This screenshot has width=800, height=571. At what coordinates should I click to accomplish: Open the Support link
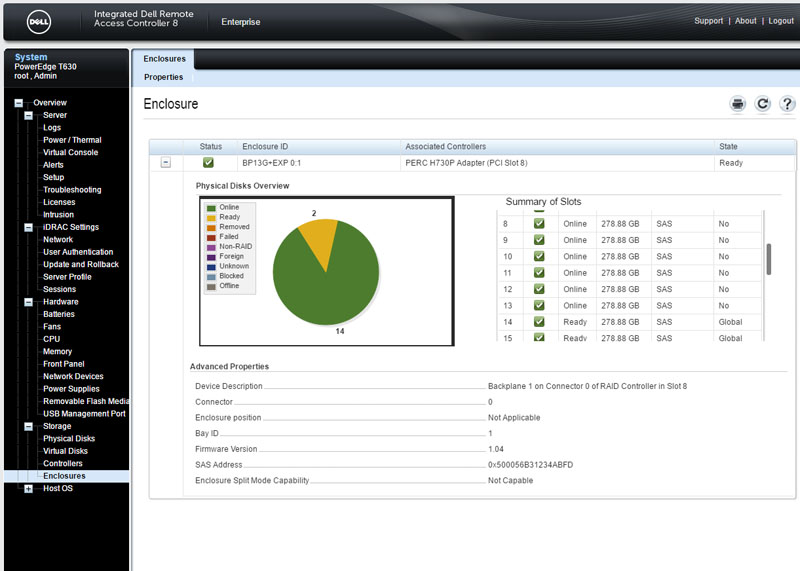coord(708,21)
